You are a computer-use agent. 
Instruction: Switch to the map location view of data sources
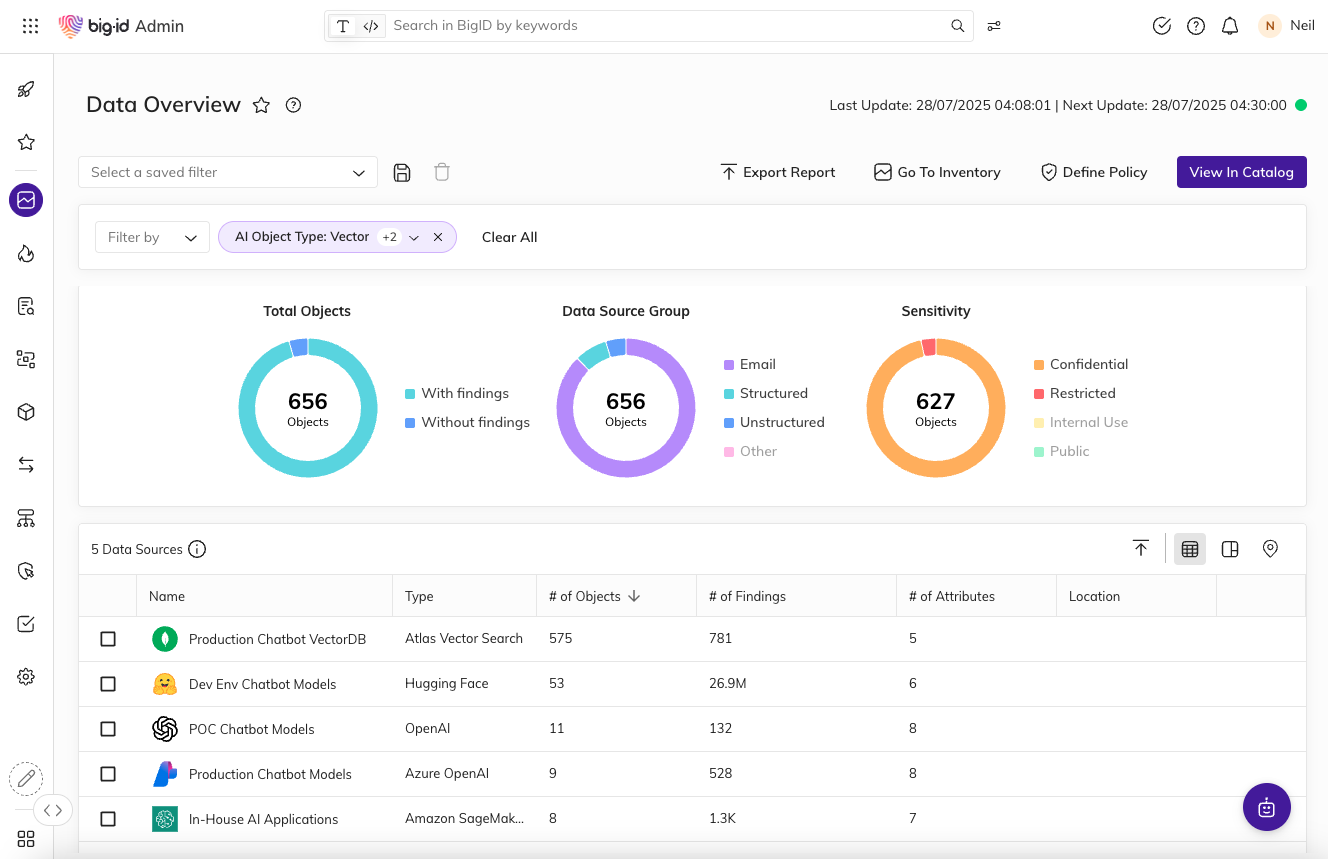tap(1270, 548)
